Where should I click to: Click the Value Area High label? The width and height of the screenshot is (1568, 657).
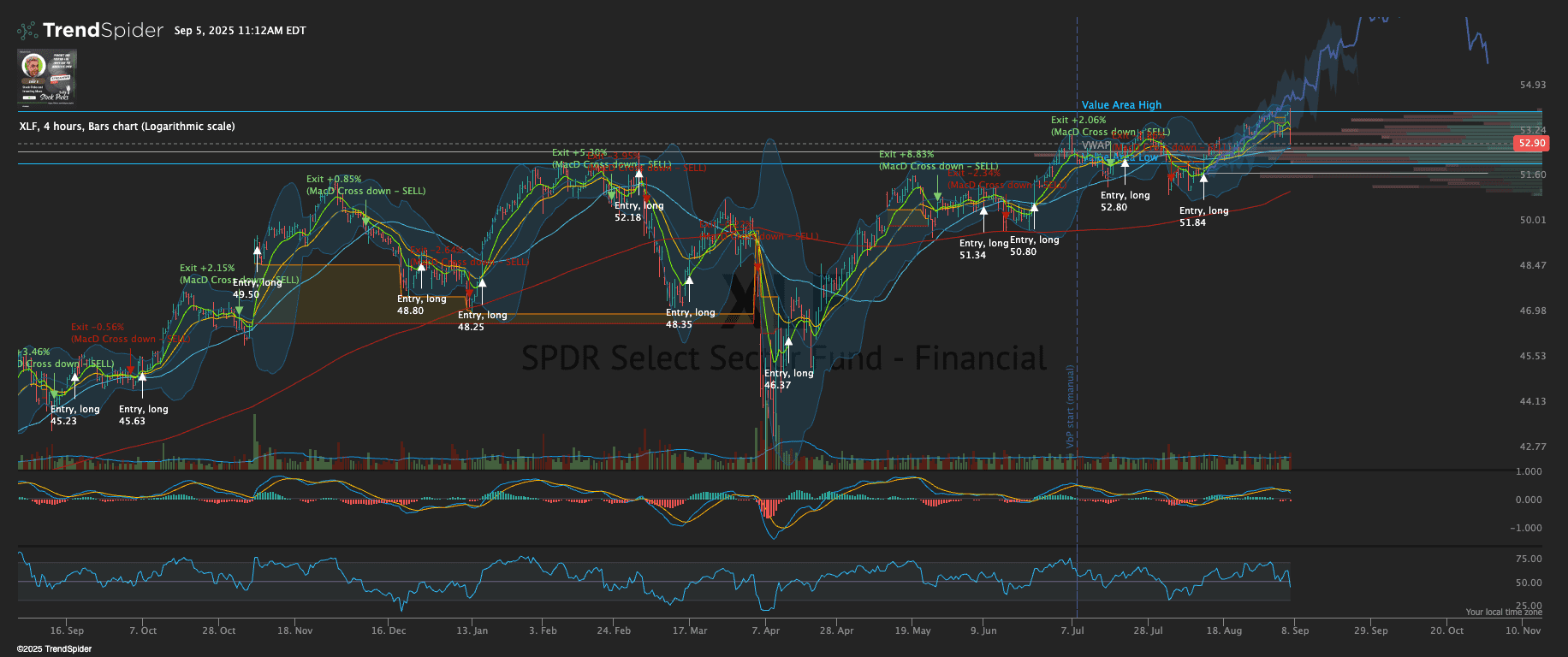[x=1121, y=105]
